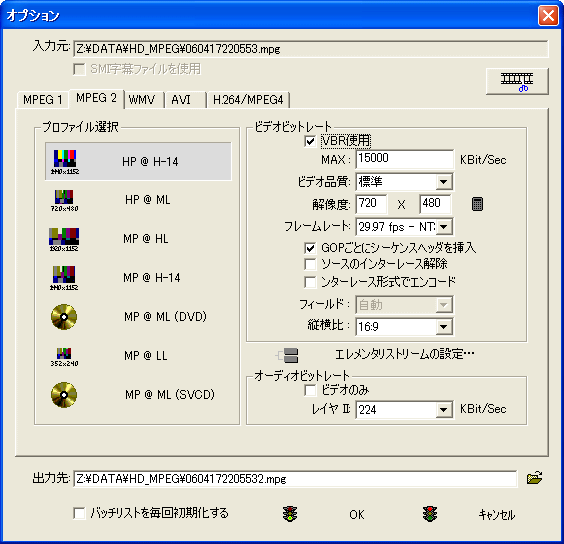Click the film strip preview icon button
This screenshot has width=564, height=544.
[517, 81]
